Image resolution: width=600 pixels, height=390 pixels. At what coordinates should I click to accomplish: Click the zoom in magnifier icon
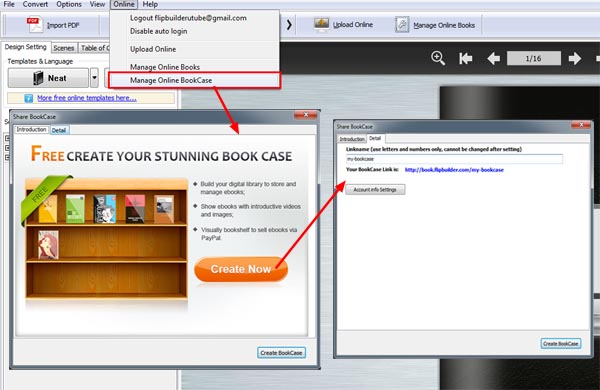[x=438, y=58]
